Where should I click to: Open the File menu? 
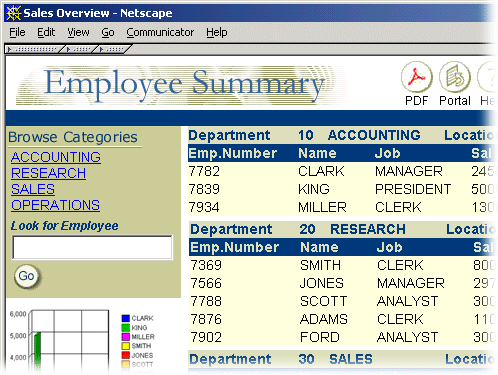point(17,32)
